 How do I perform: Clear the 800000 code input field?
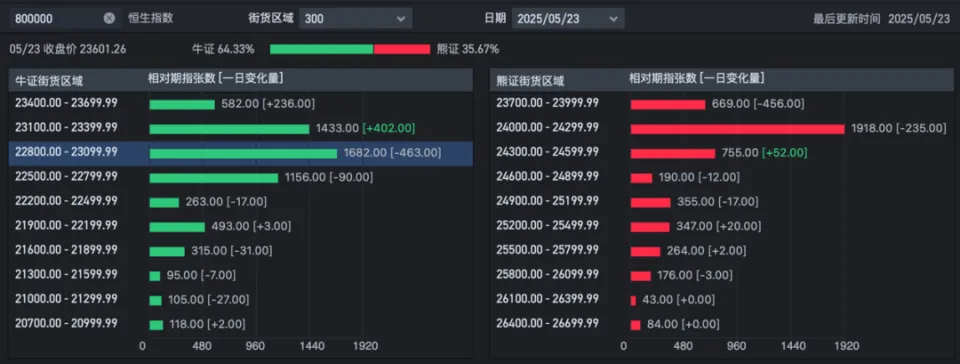click(x=109, y=18)
